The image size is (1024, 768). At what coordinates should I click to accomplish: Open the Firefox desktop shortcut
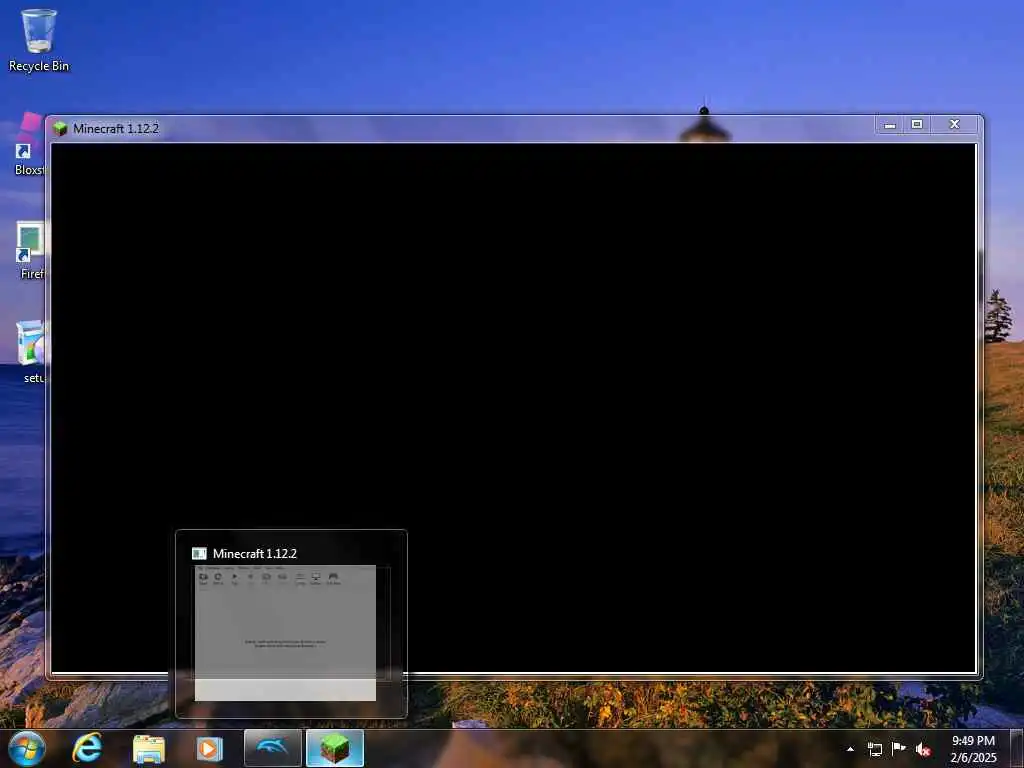tap(31, 251)
